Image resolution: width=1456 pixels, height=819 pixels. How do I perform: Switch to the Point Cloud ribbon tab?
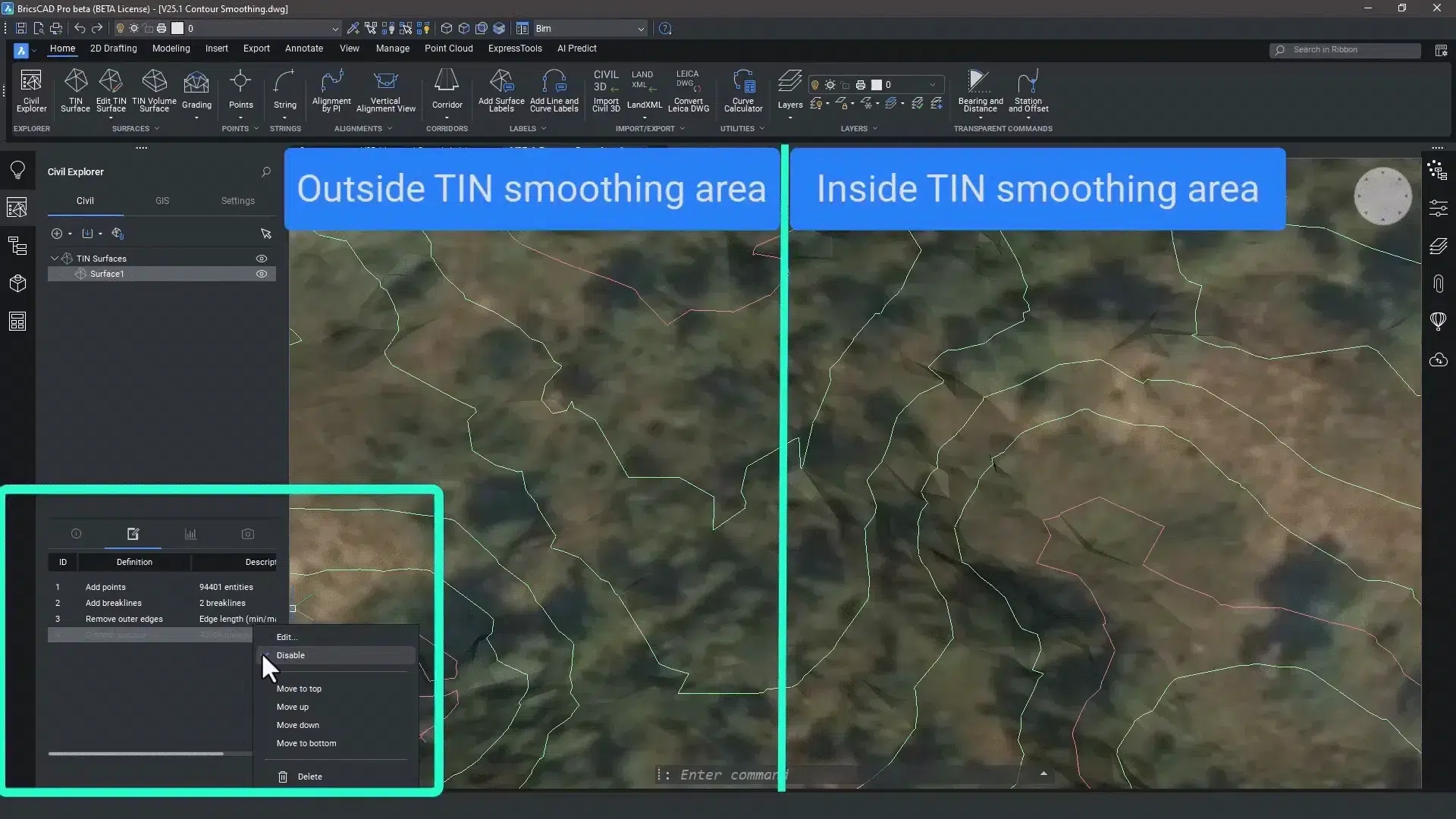pyautogui.click(x=448, y=49)
